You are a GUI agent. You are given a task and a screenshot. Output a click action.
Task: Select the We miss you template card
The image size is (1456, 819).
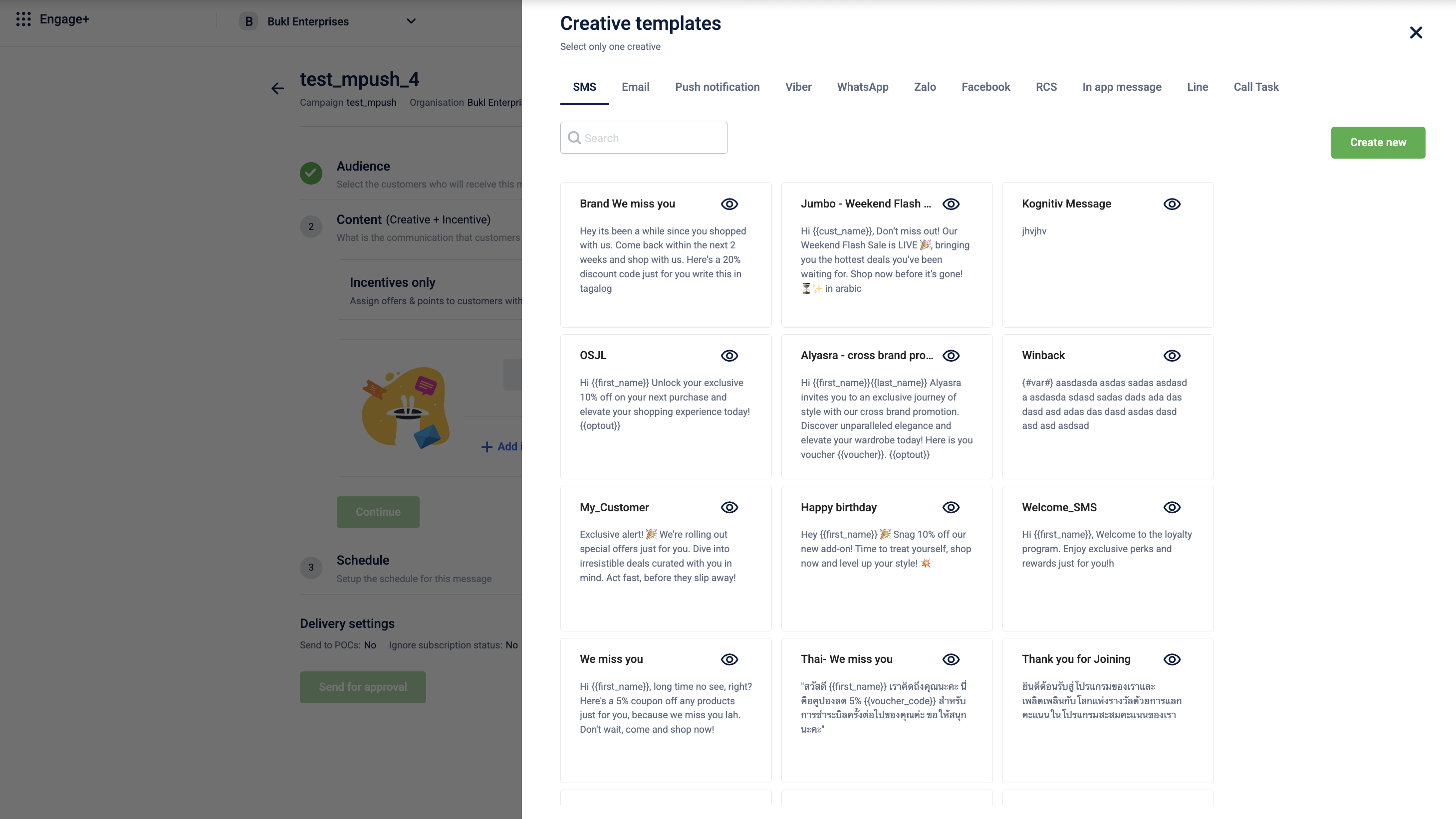665,710
